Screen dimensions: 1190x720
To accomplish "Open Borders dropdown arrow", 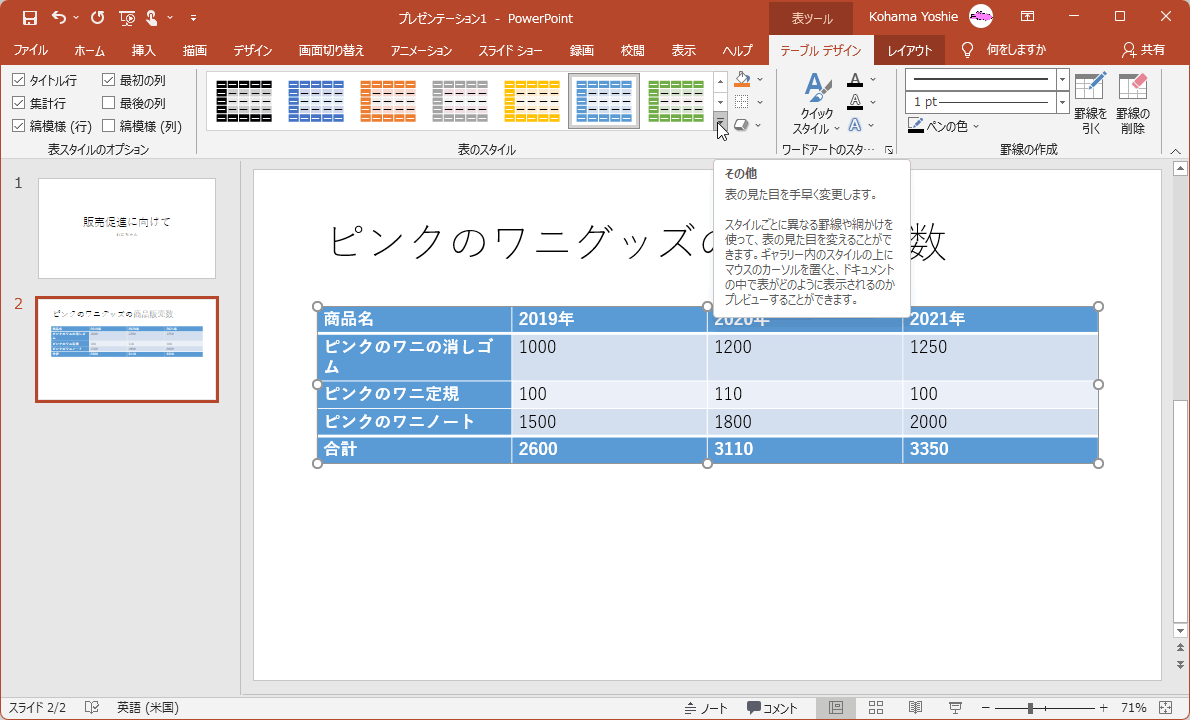I will 760,102.
